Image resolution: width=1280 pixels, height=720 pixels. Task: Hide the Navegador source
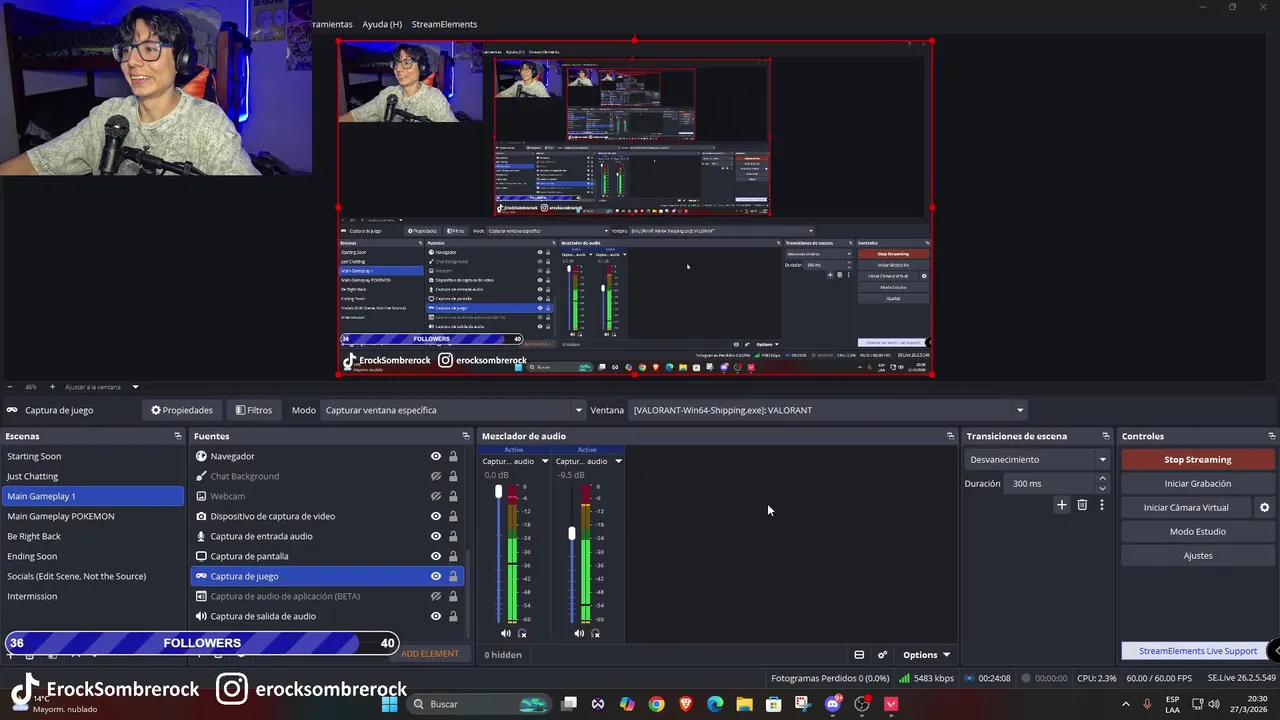coord(436,456)
